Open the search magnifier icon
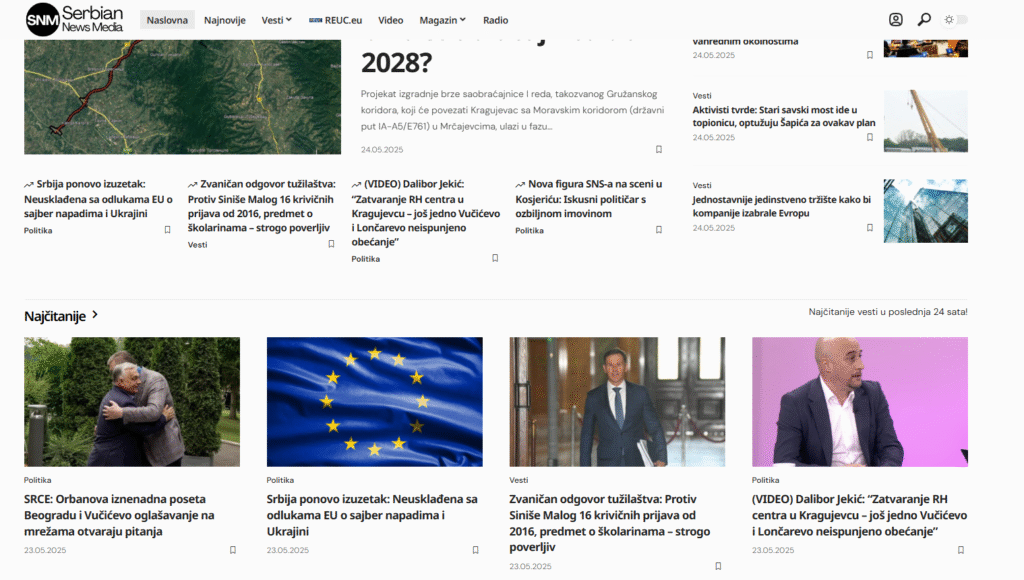The image size is (1024, 580). 924,20
